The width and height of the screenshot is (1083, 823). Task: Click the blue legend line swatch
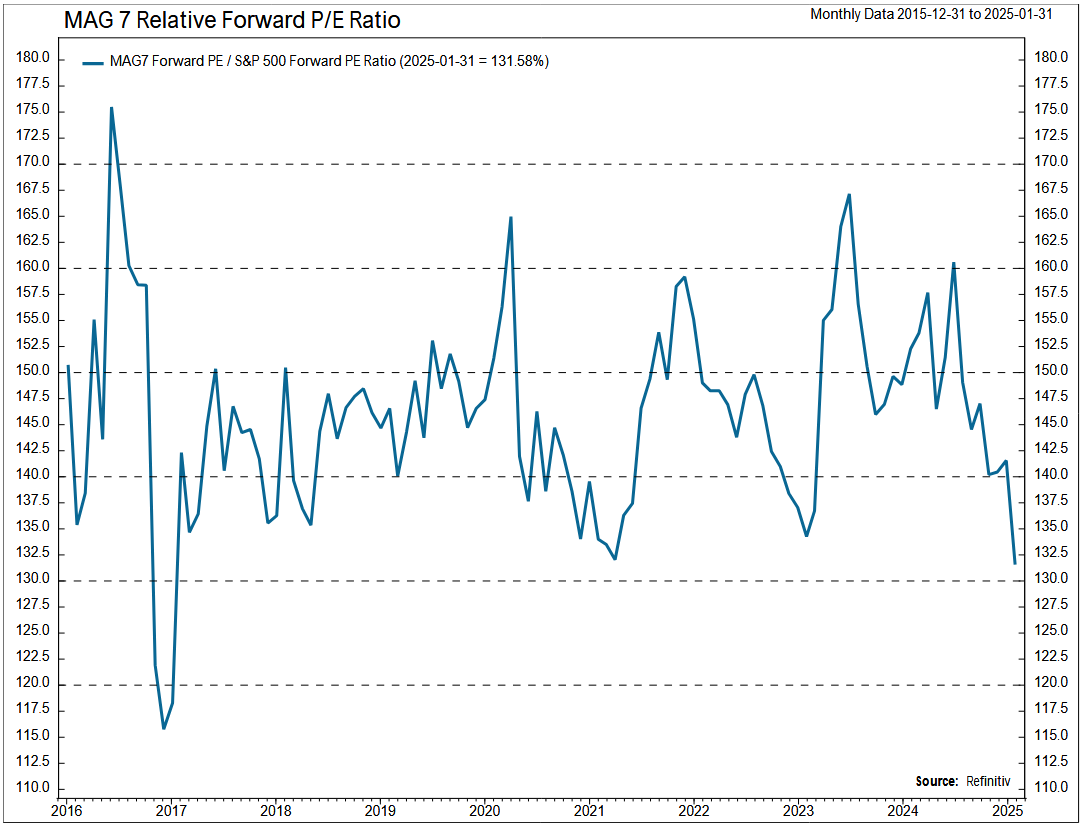[x=94, y=62]
